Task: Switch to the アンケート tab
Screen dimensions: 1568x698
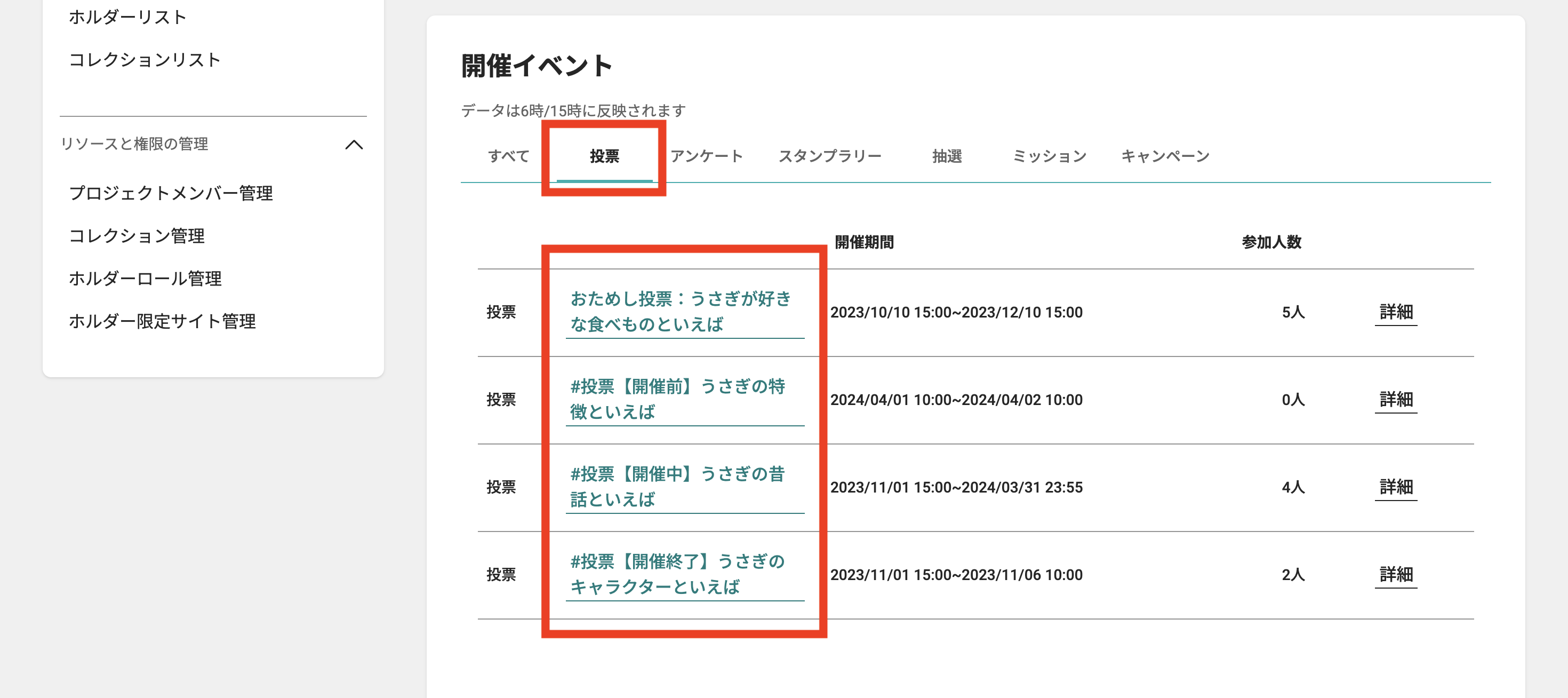Action: [706, 156]
